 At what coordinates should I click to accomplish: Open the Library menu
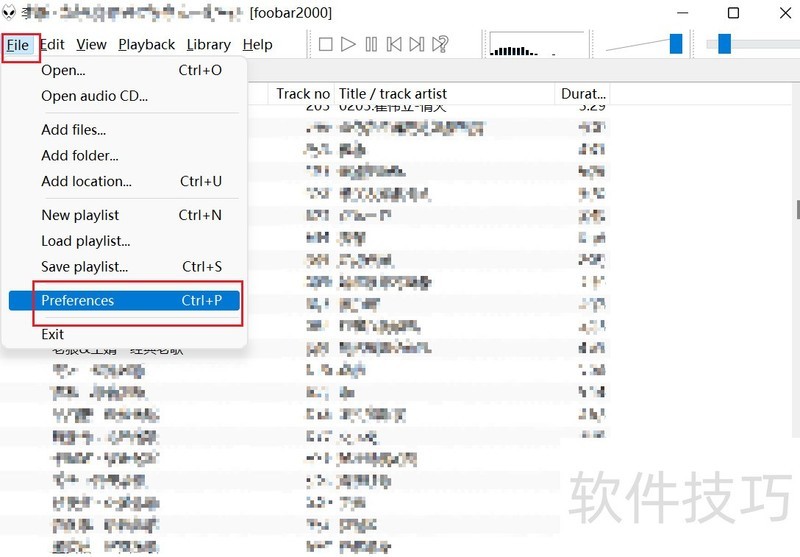pyautogui.click(x=209, y=45)
